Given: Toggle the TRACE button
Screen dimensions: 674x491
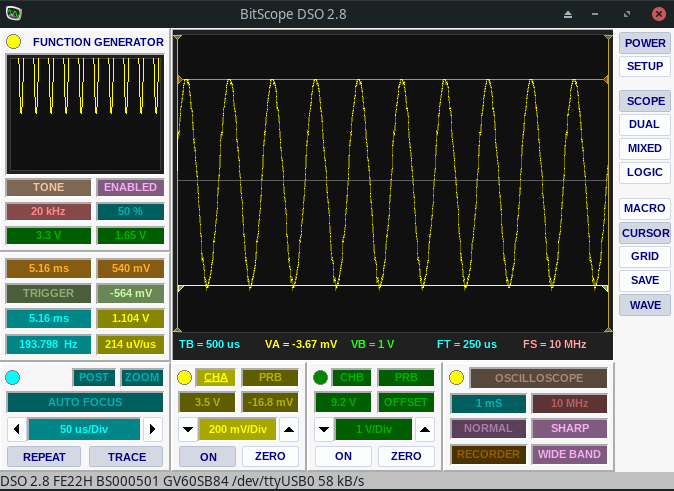Looking at the screenshot, I should point(126,457).
